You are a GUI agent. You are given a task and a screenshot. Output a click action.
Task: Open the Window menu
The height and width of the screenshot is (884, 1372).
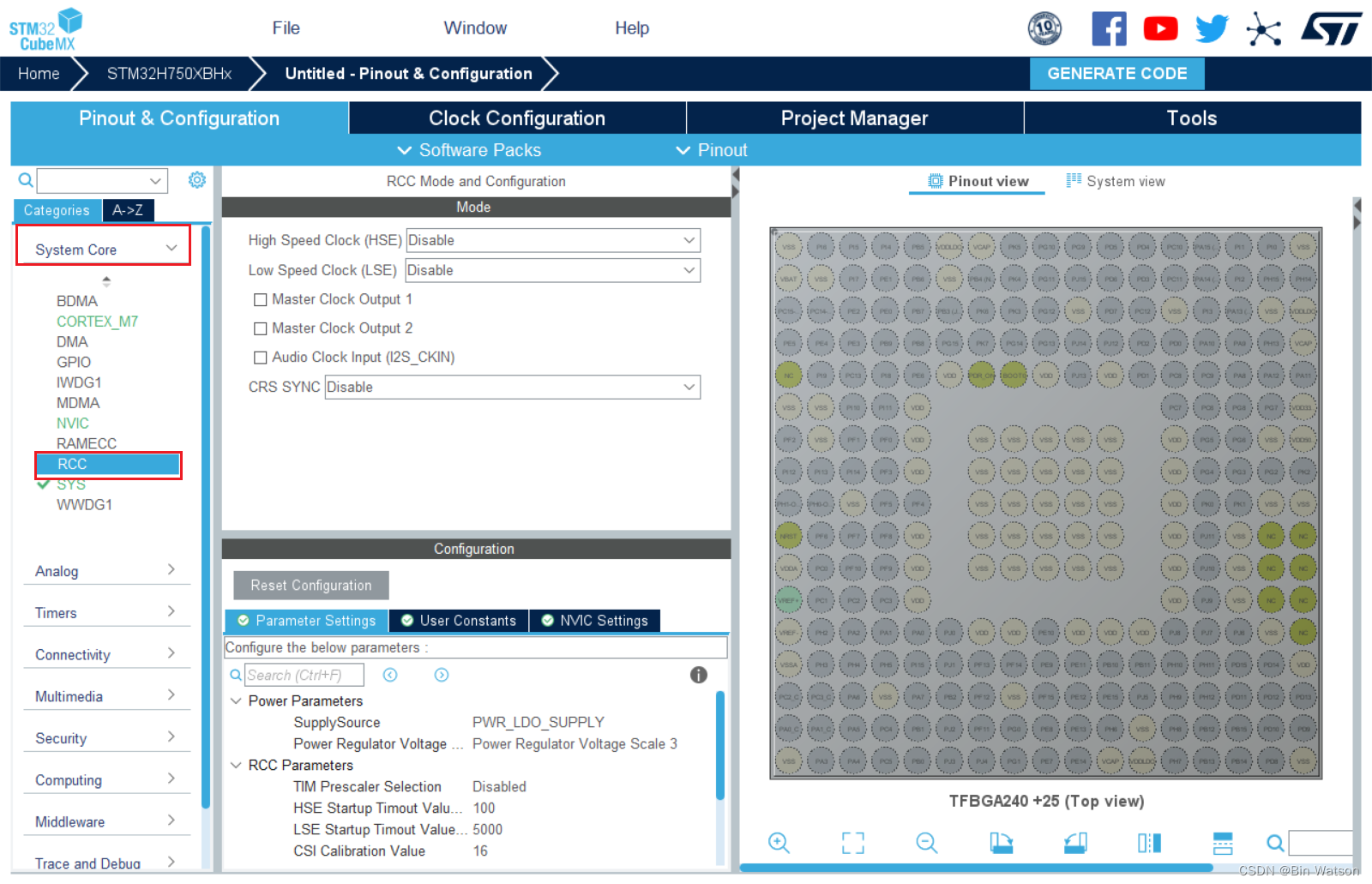tap(475, 28)
